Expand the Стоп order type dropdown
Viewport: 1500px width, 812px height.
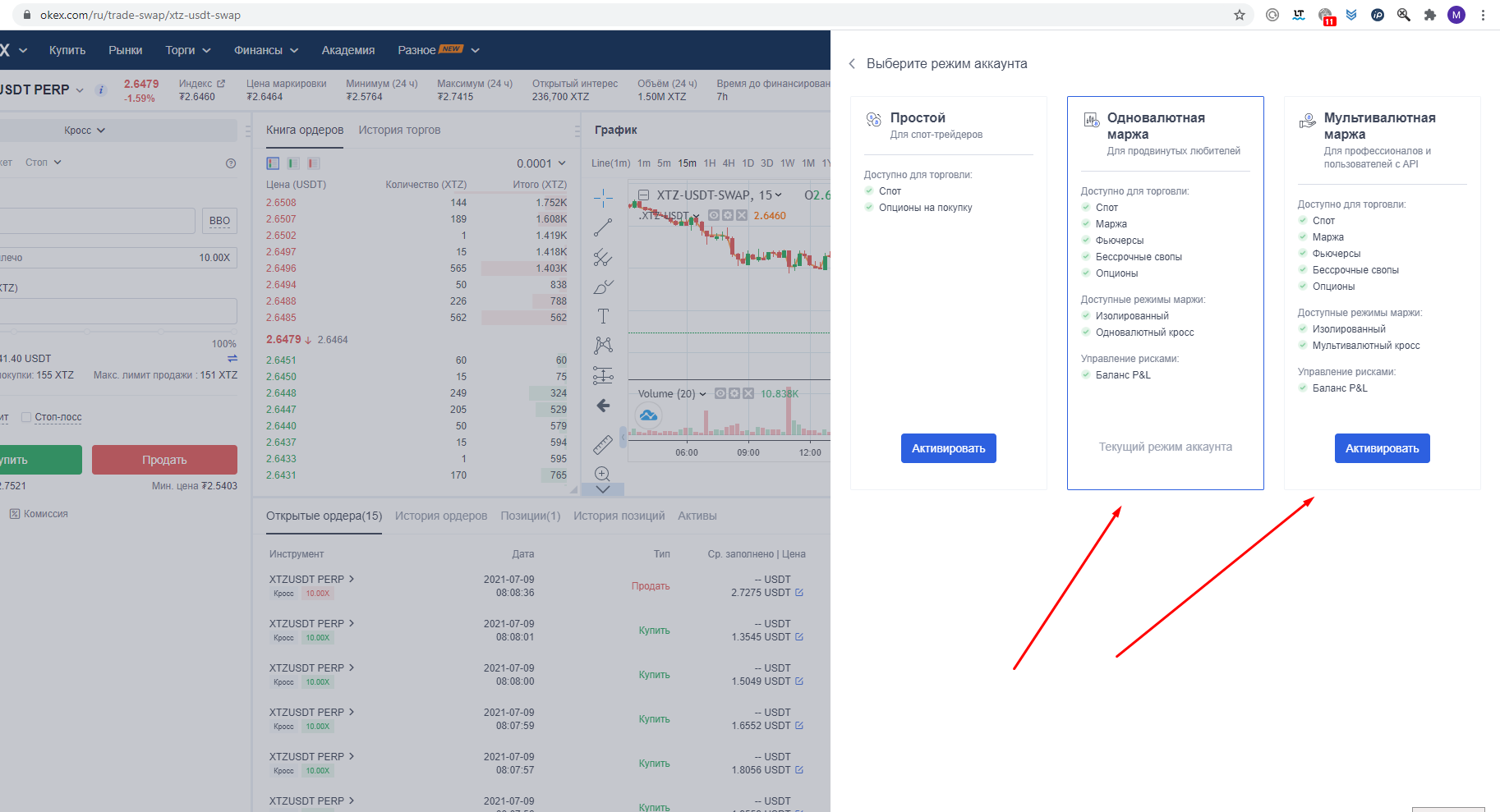(x=44, y=163)
